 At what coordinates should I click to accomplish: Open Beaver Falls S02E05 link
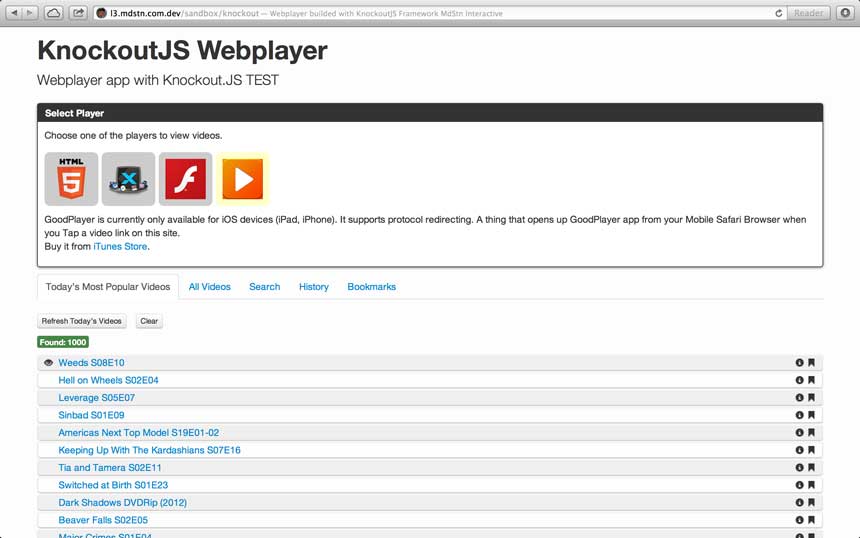103,520
